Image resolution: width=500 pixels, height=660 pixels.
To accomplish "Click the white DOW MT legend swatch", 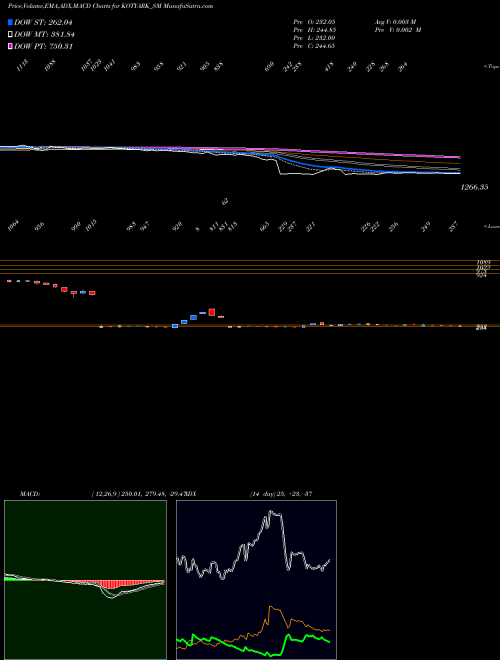I will point(11,34).
